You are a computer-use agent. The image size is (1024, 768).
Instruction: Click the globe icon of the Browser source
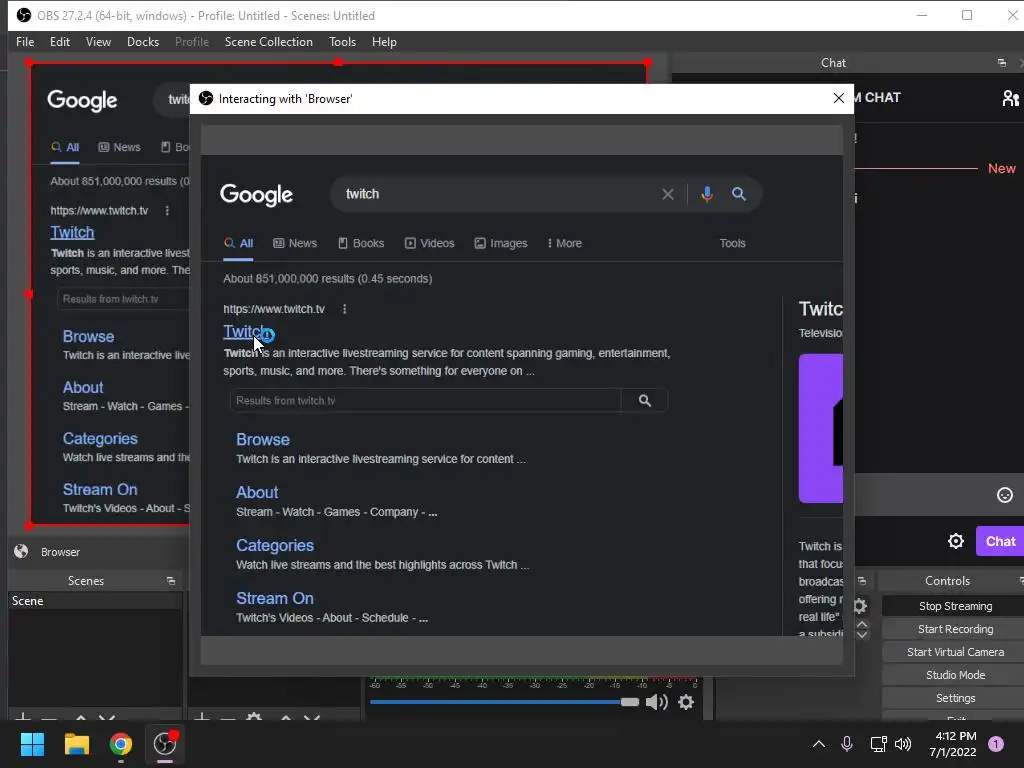pos(21,551)
